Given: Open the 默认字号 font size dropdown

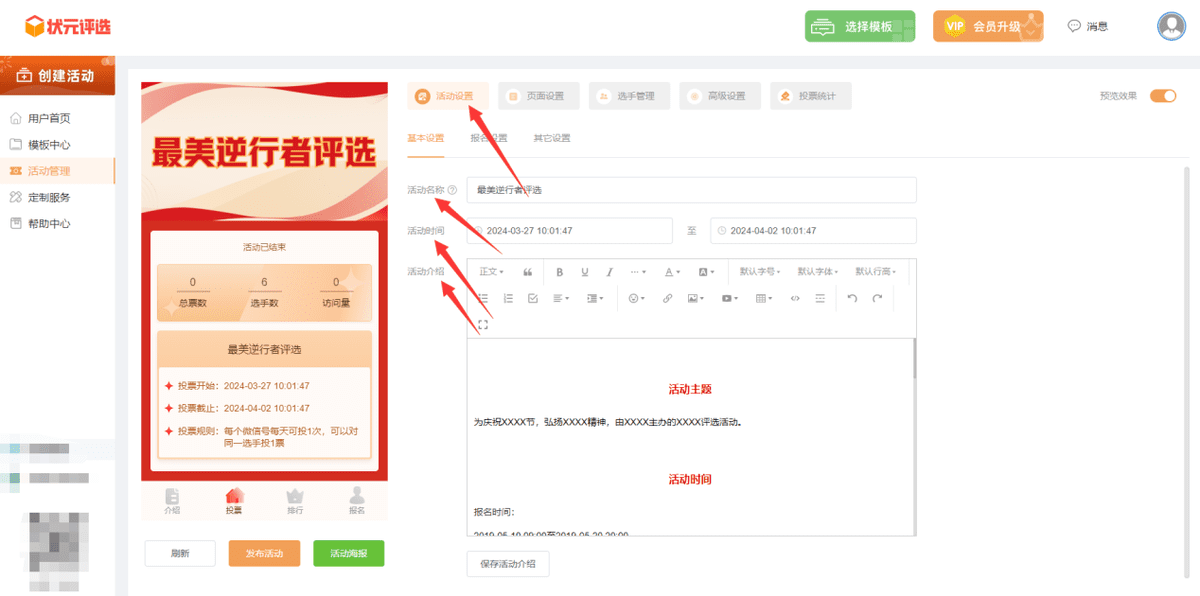Looking at the screenshot, I should [x=757, y=272].
